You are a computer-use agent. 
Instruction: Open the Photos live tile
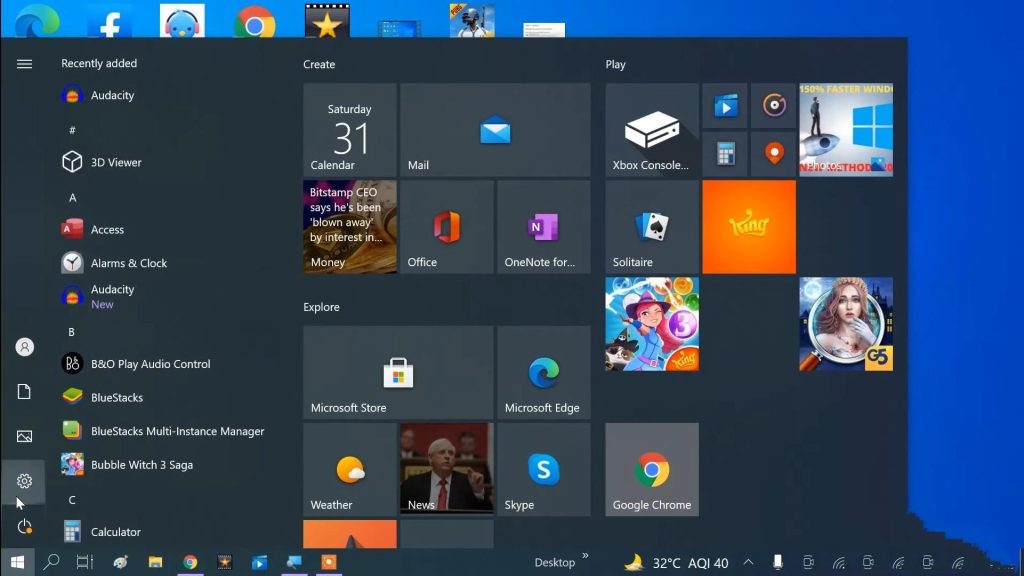click(846, 129)
